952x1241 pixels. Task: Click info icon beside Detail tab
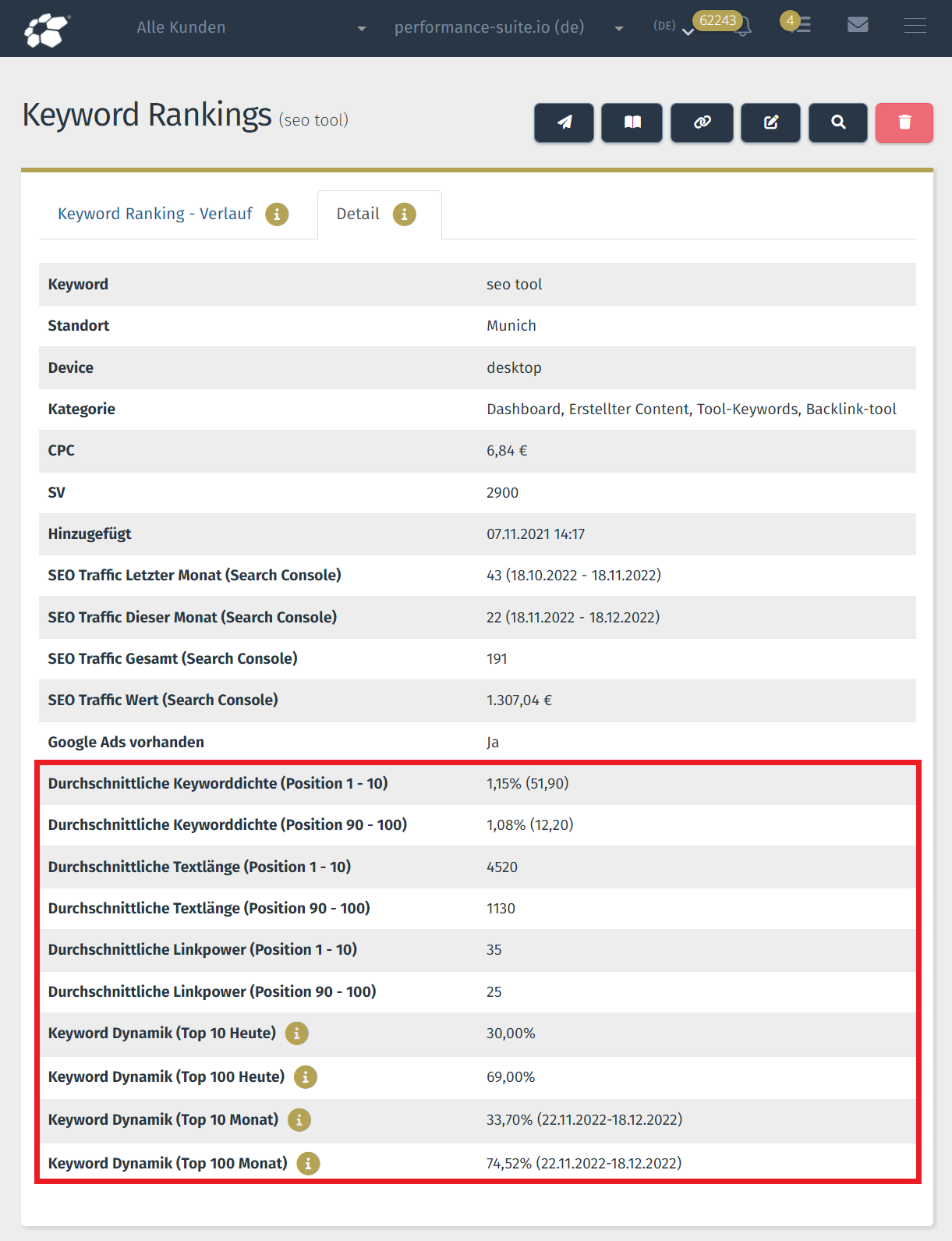(404, 214)
